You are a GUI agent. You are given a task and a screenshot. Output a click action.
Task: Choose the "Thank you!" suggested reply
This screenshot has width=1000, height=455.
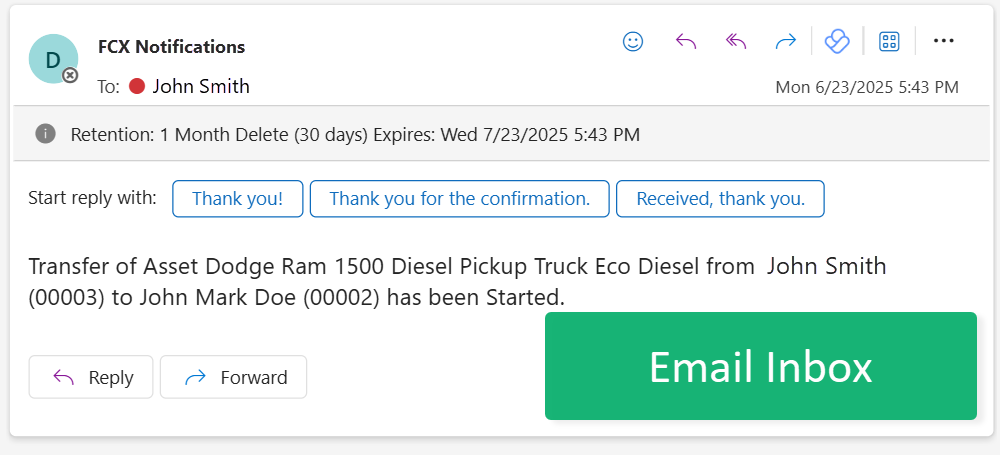point(237,199)
